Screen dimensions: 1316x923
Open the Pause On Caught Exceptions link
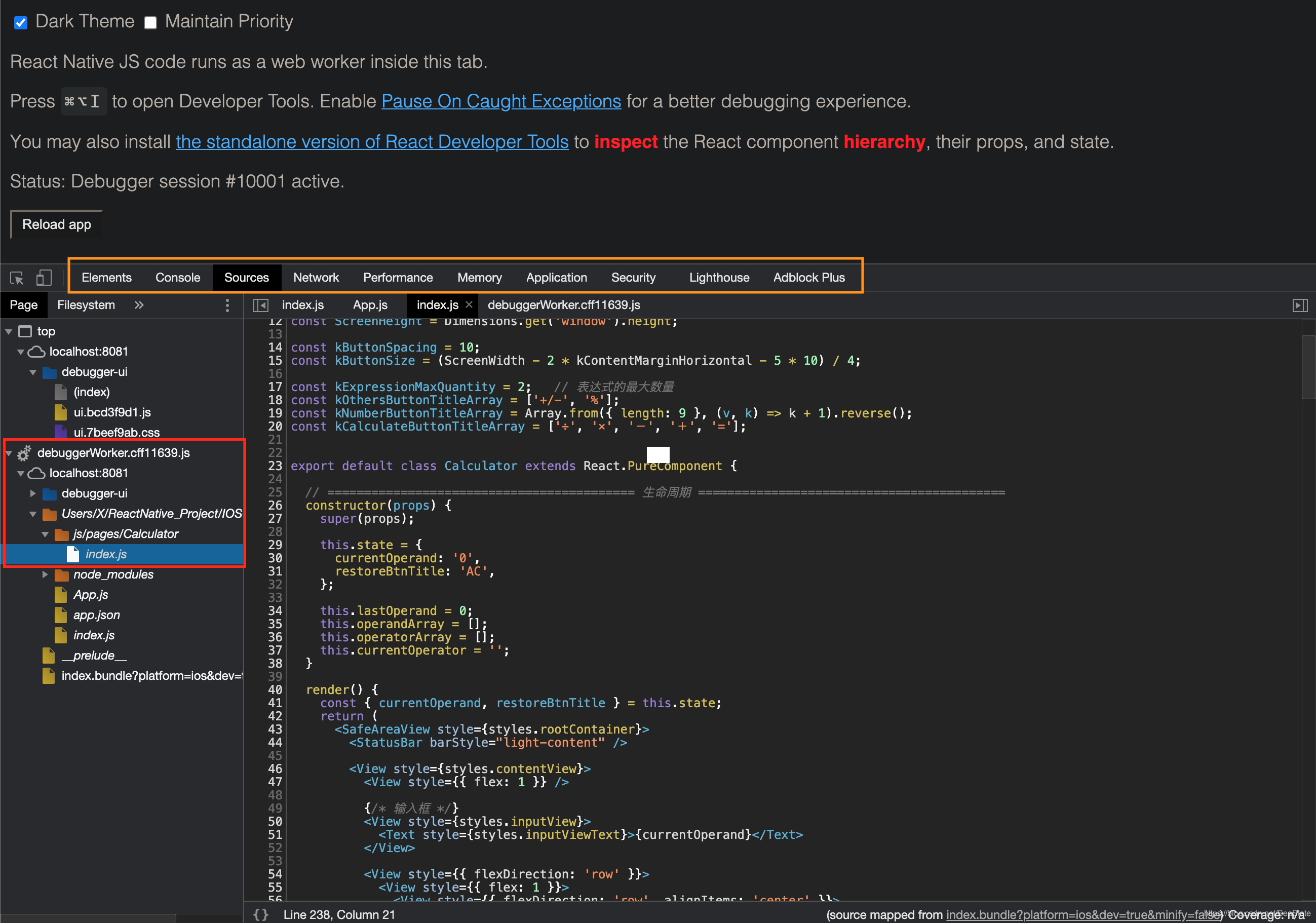[501, 101]
